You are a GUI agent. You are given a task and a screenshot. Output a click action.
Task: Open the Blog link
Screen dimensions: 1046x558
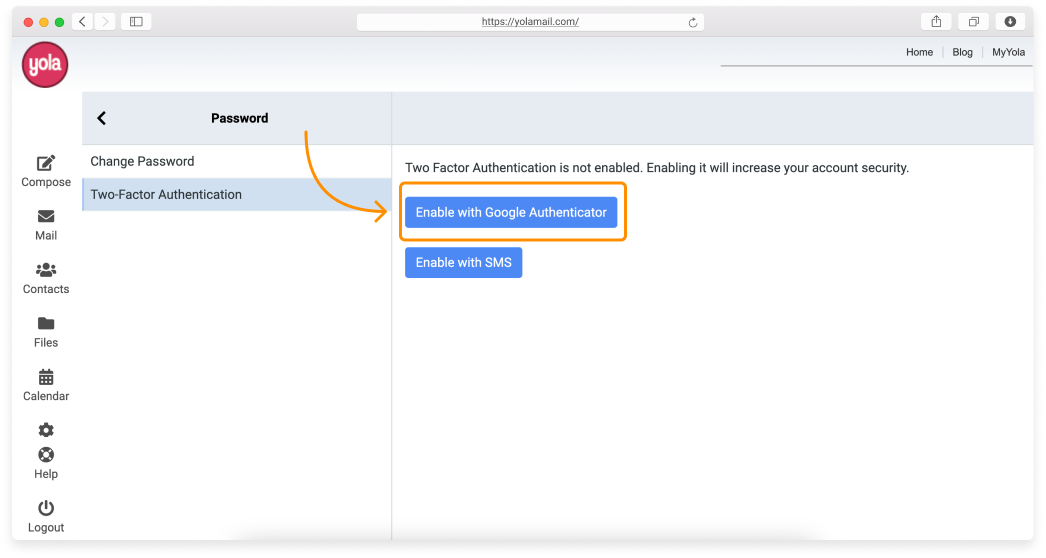[962, 52]
